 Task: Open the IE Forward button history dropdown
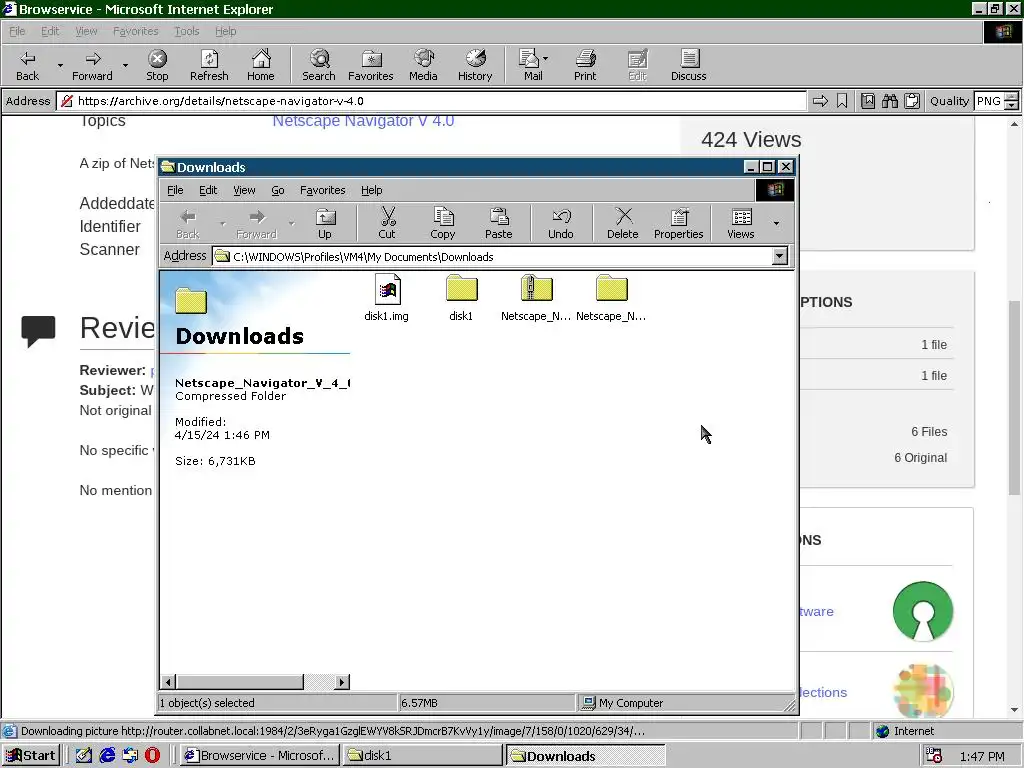point(125,65)
